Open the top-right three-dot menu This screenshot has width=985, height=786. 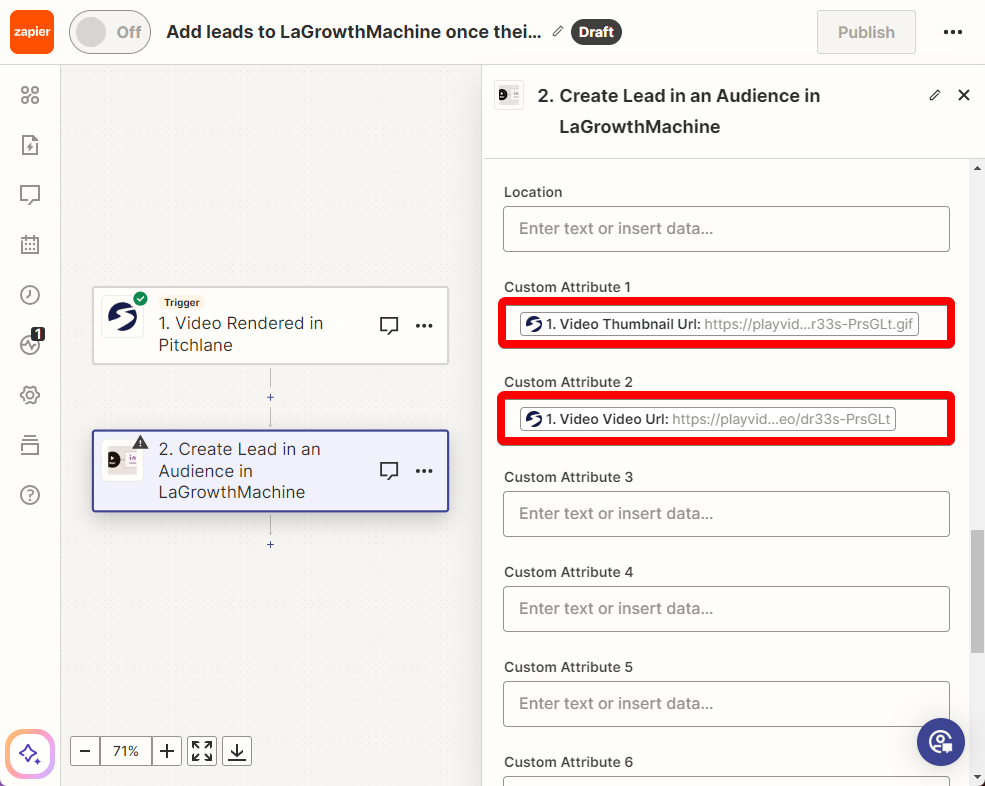click(952, 32)
